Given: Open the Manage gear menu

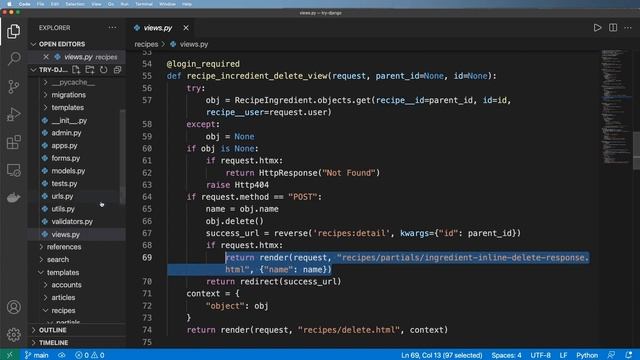Looking at the screenshot, I should [13, 335].
